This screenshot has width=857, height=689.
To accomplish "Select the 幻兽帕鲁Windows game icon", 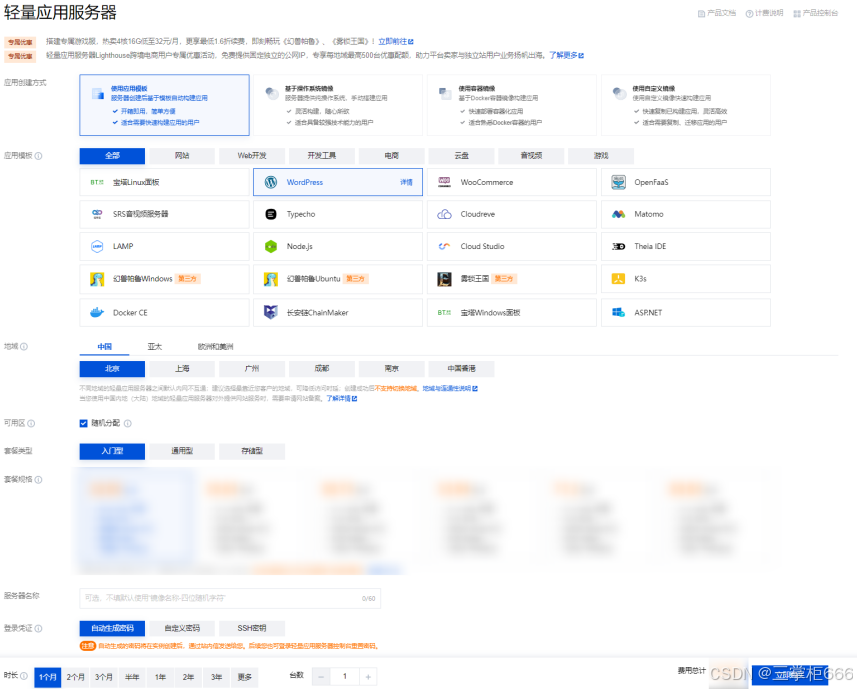I will [97, 279].
